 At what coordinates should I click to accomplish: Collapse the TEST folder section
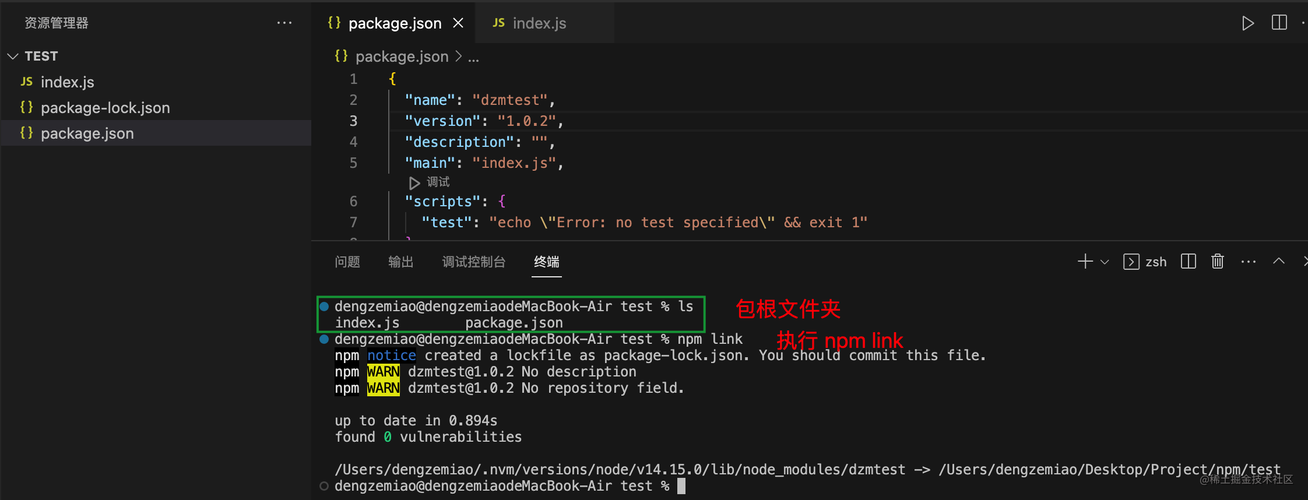coord(12,56)
